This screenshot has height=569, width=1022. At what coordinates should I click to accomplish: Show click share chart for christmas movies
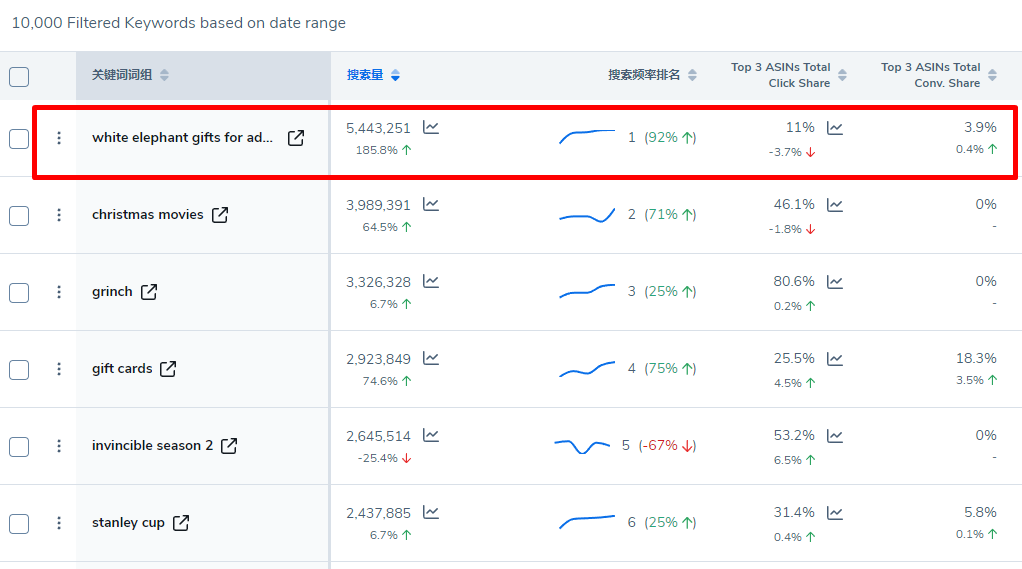pyautogui.click(x=835, y=205)
